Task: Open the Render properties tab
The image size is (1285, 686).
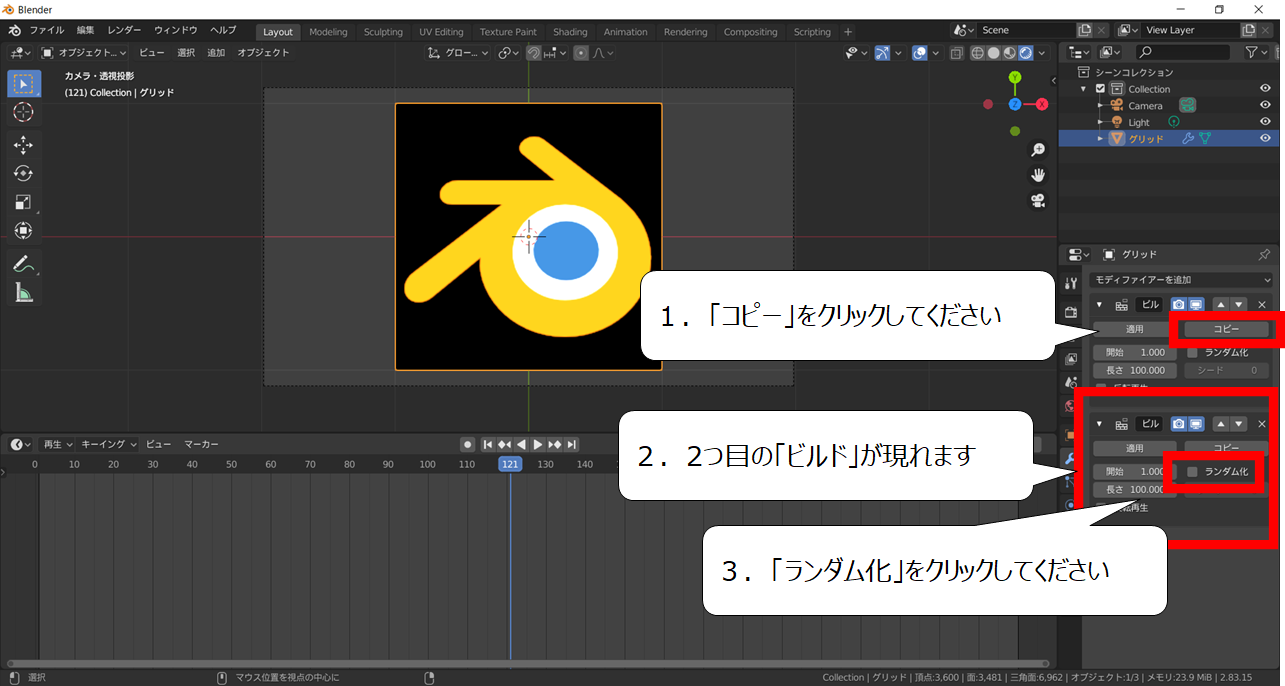Action: click(1071, 311)
